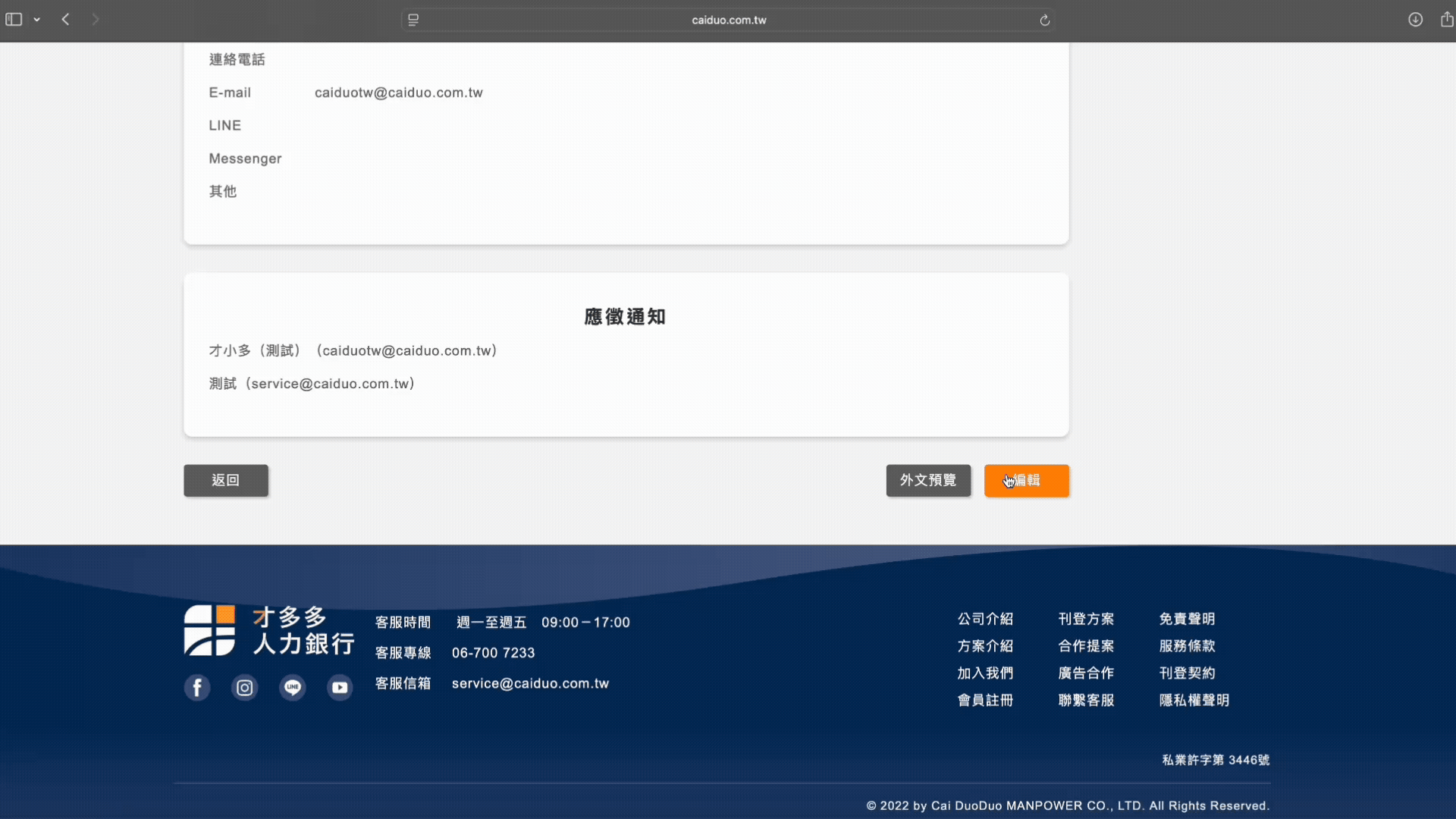The width and height of the screenshot is (1456, 819).
Task: Reload the page with refresh icon
Action: coord(1044,20)
